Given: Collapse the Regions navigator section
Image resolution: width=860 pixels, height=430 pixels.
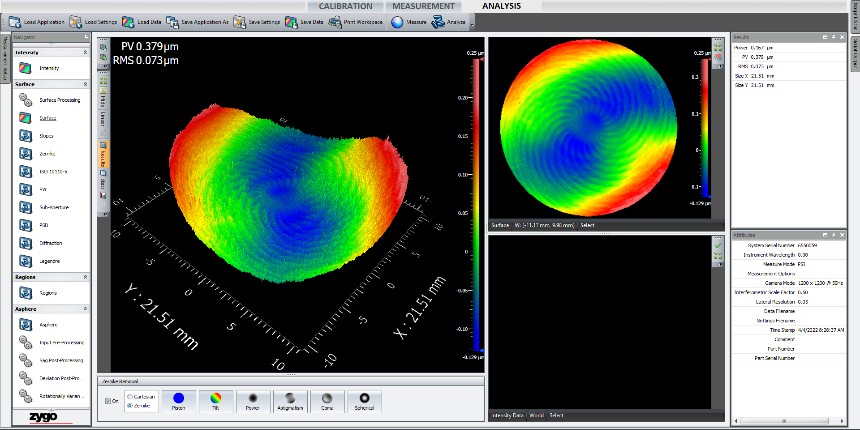Looking at the screenshot, I should coord(86,276).
